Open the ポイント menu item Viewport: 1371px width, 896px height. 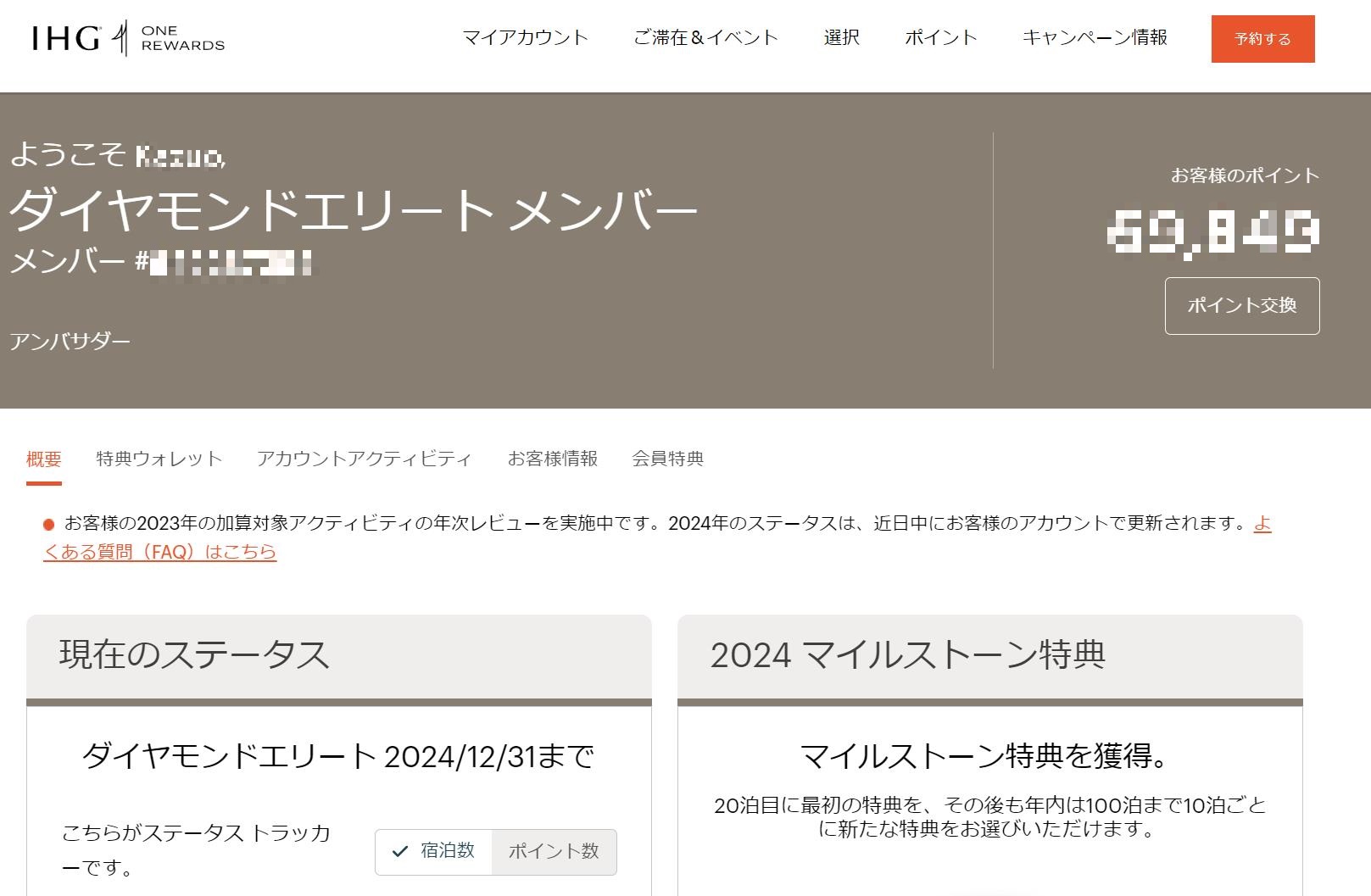point(940,37)
